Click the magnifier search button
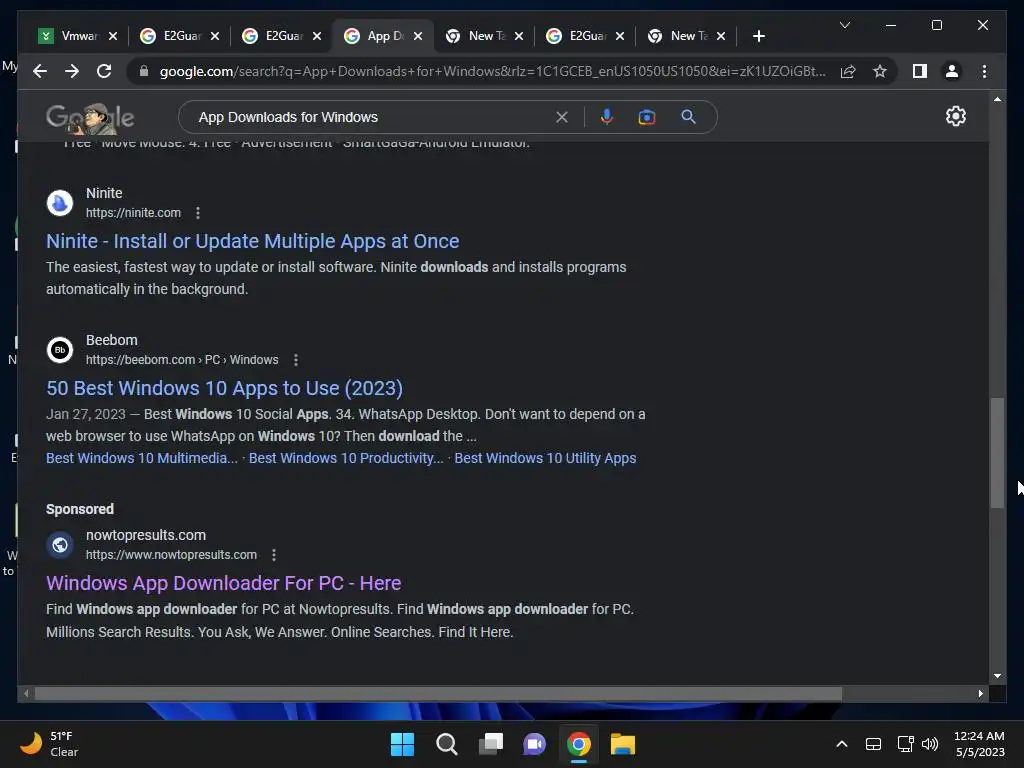Image resolution: width=1024 pixels, height=768 pixels. [688, 117]
